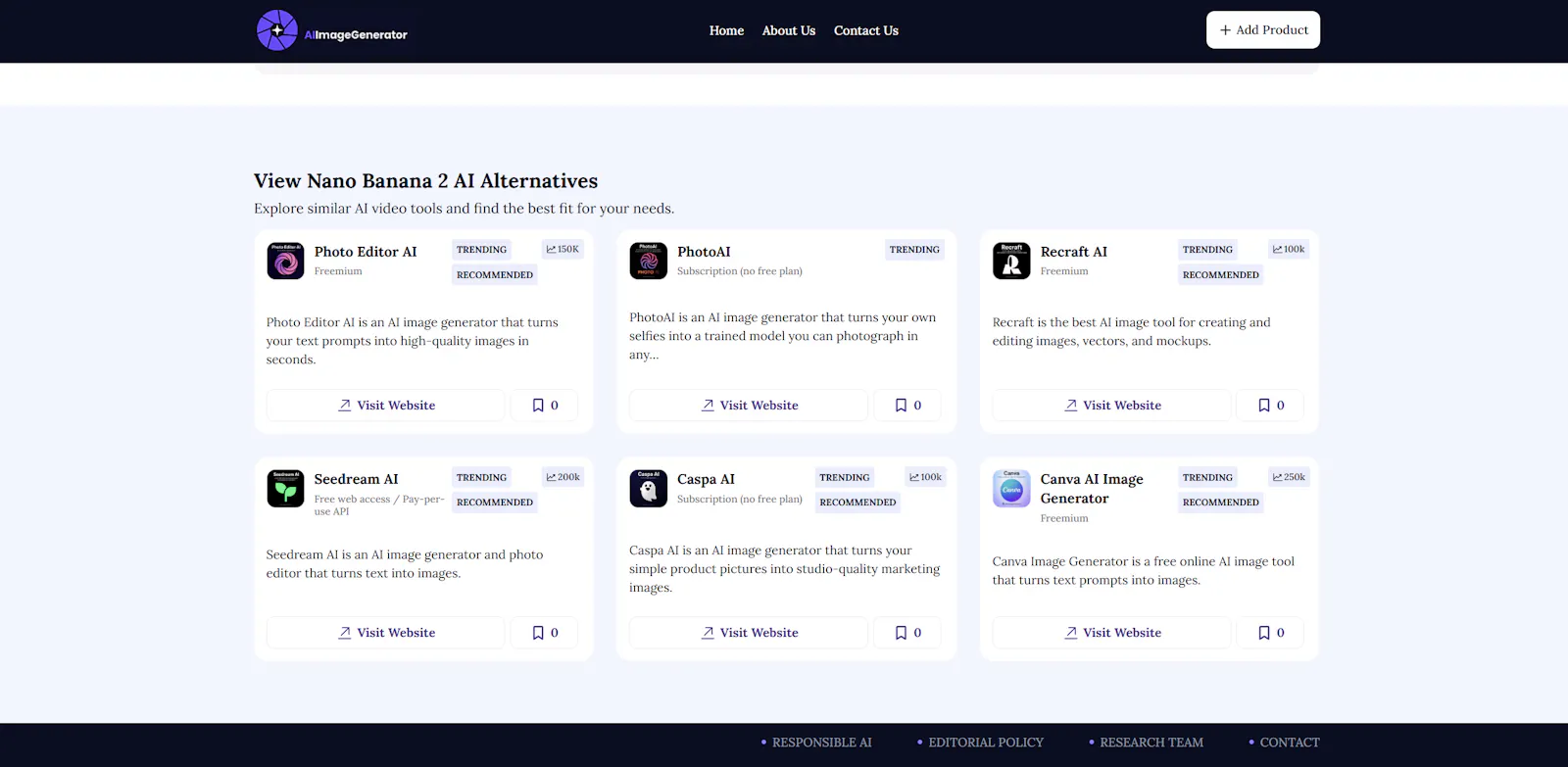Open the Contact footer link
This screenshot has height=767, width=1568.
[x=1290, y=743]
